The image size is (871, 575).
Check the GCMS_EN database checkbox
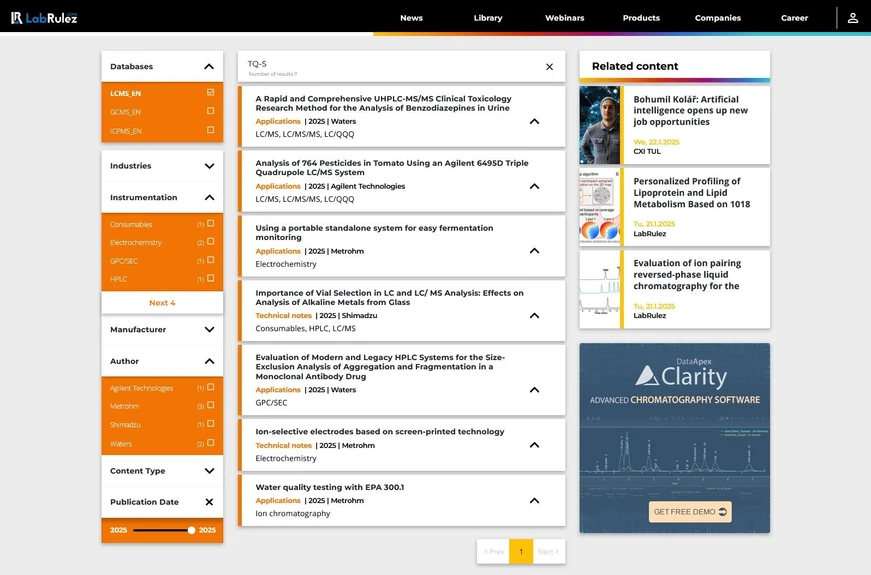[x=210, y=111]
